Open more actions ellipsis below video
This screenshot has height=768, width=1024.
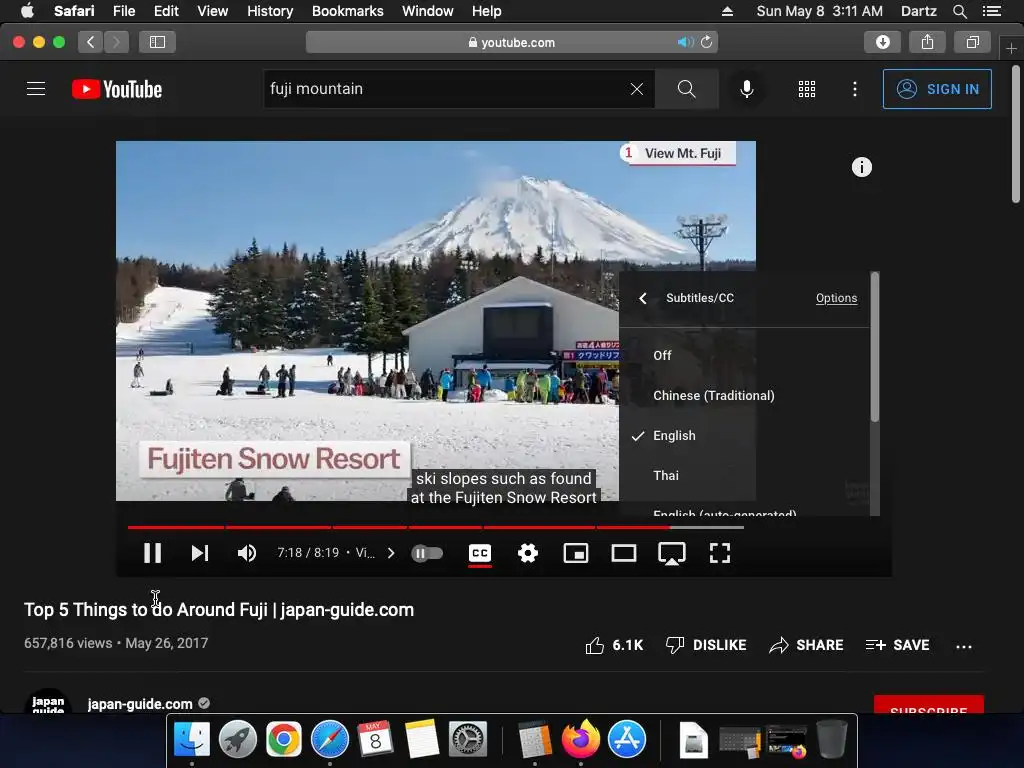(963, 647)
